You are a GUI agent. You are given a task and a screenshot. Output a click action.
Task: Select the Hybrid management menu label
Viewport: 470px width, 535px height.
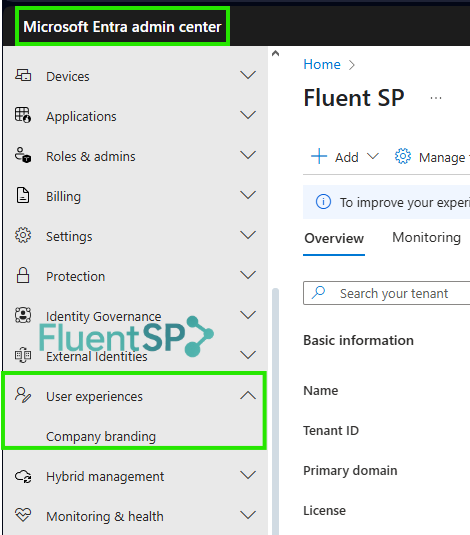pyautogui.click(x=105, y=477)
